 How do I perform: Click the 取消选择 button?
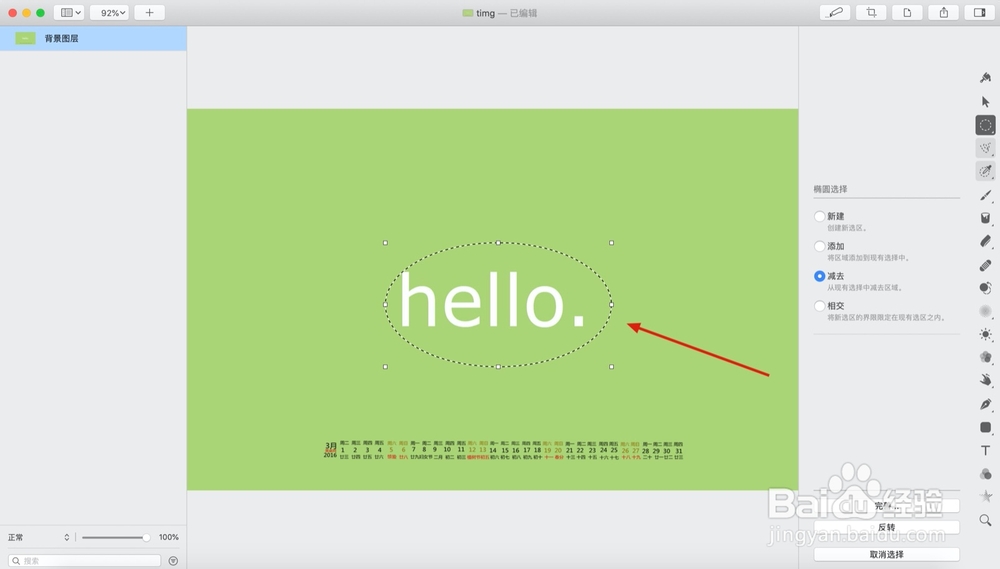pos(886,554)
